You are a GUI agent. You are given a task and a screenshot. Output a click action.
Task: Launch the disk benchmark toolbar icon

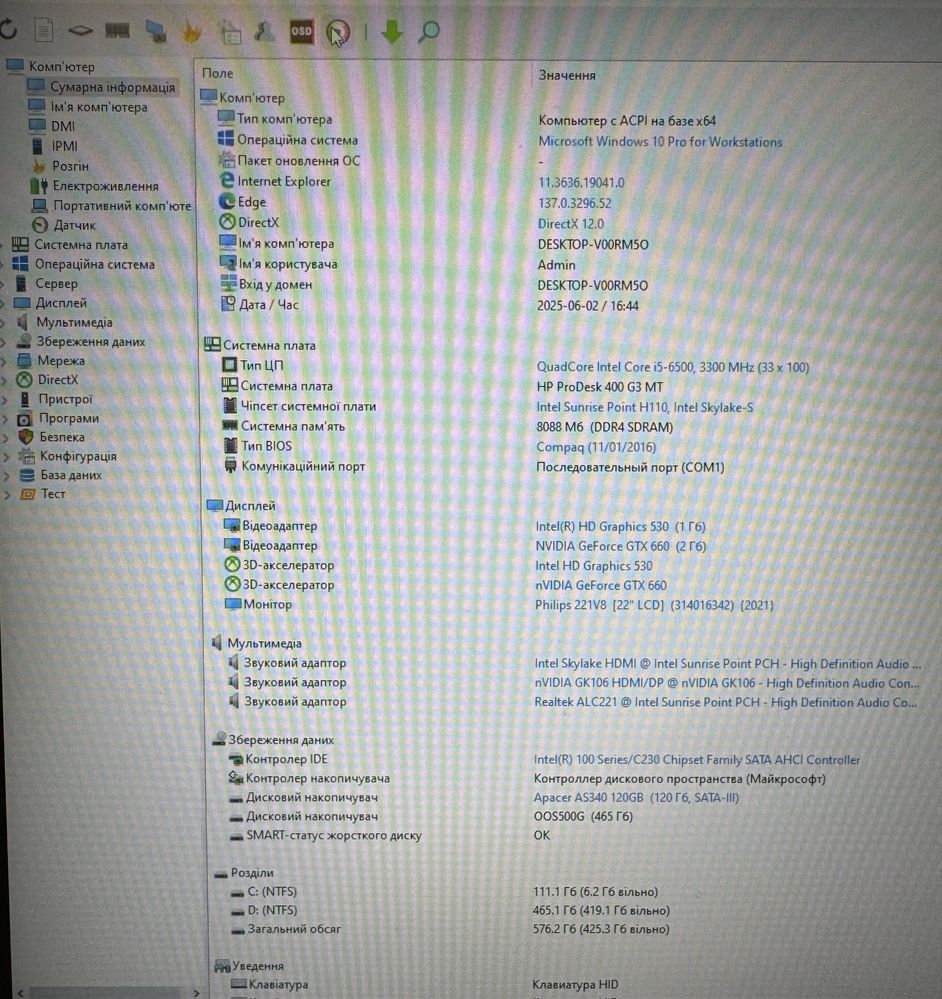(80, 30)
